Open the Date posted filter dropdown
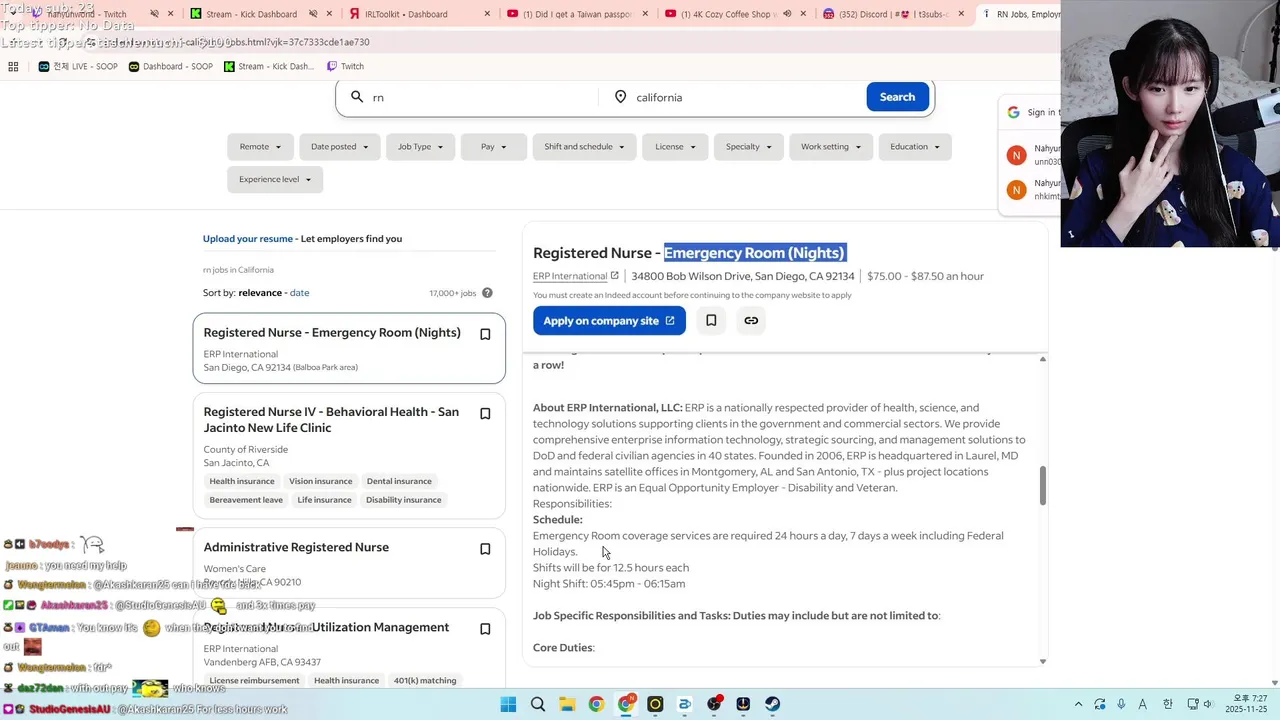The image size is (1280, 720). tap(339, 147)
